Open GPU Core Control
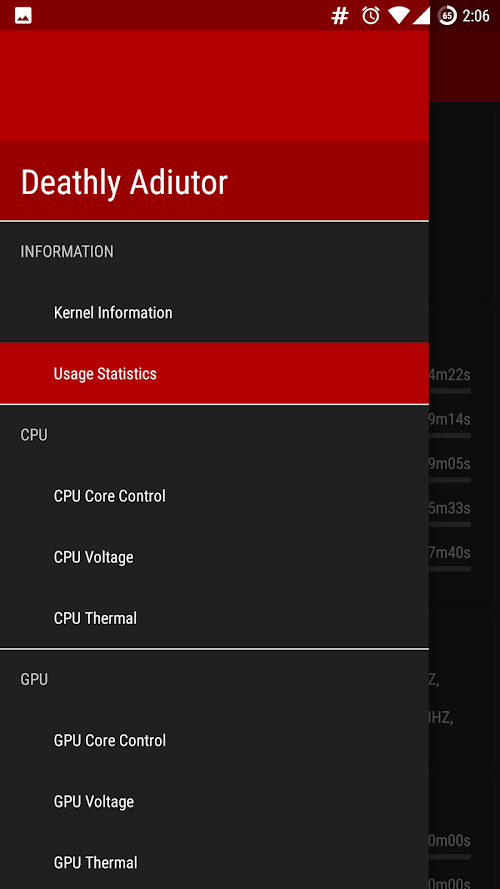 point(214,740)
